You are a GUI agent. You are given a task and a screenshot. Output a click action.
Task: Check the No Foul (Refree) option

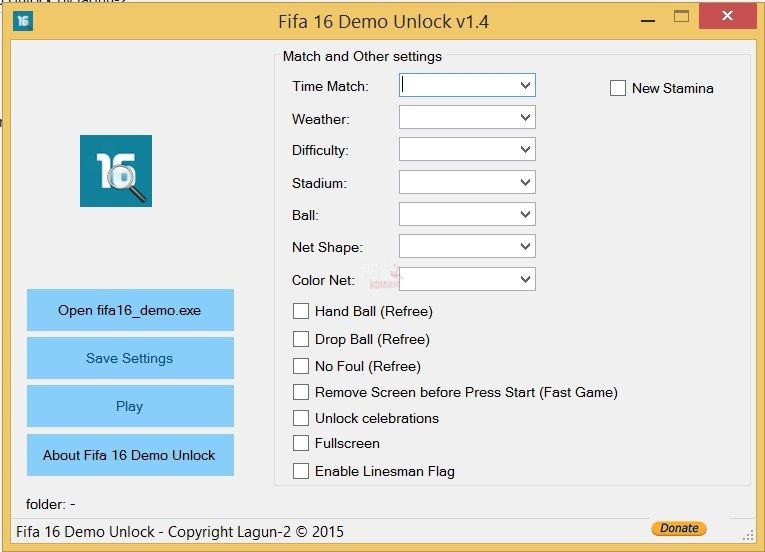point(301,366)
